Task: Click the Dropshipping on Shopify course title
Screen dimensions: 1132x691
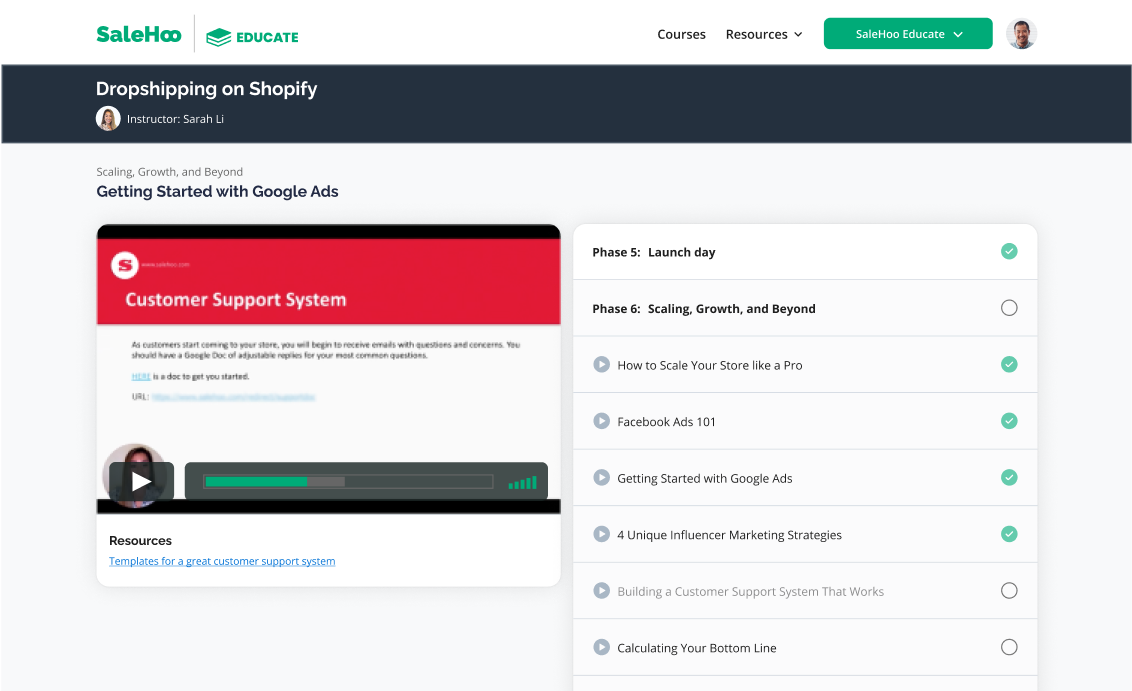Action: (206, 89)
